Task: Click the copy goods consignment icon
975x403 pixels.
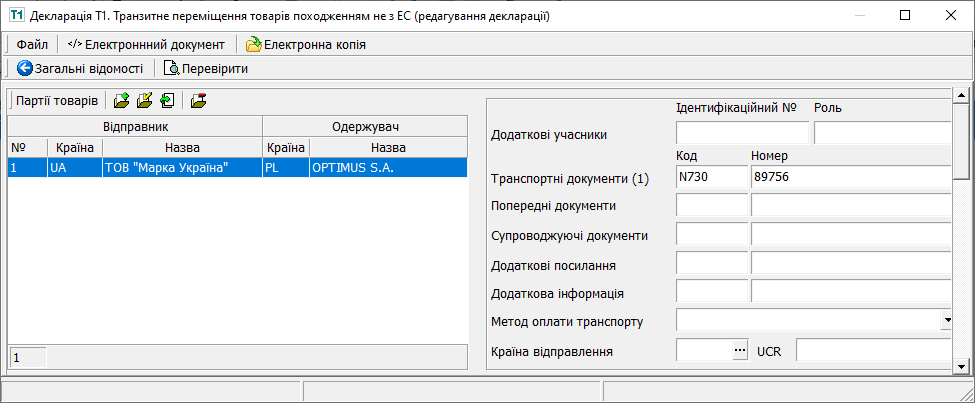Action: [x=167, y=101]
